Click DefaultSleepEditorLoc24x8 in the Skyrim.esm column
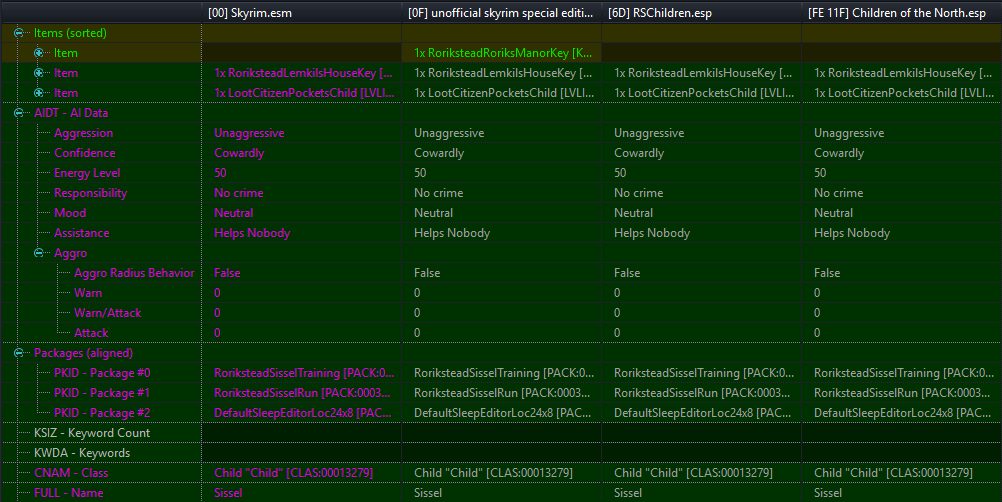Viewport: 1002px width, 502px height. (x=302, y=413)
